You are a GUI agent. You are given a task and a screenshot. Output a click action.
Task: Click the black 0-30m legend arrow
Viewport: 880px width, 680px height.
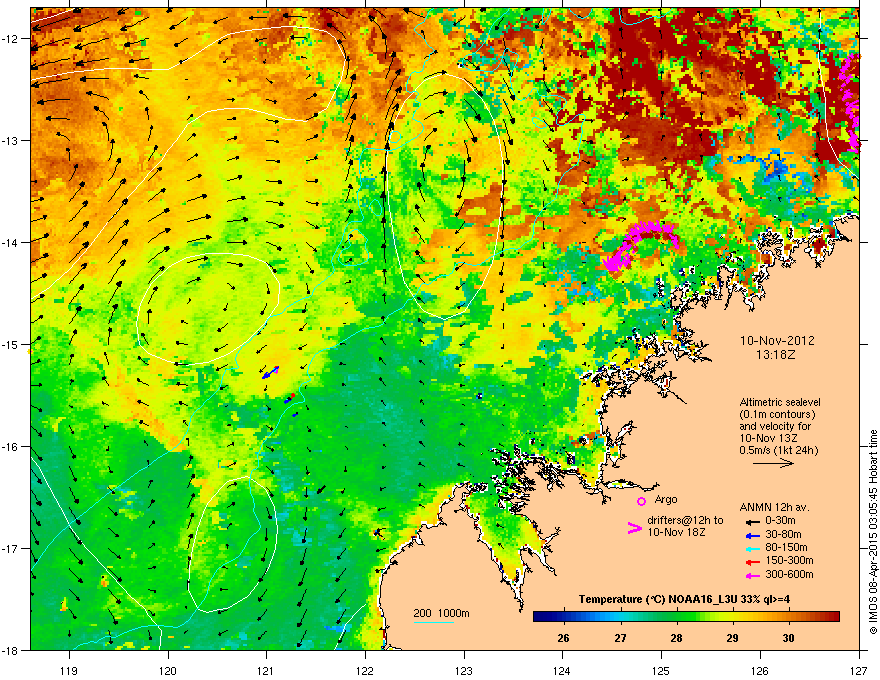tap(752, 521)
